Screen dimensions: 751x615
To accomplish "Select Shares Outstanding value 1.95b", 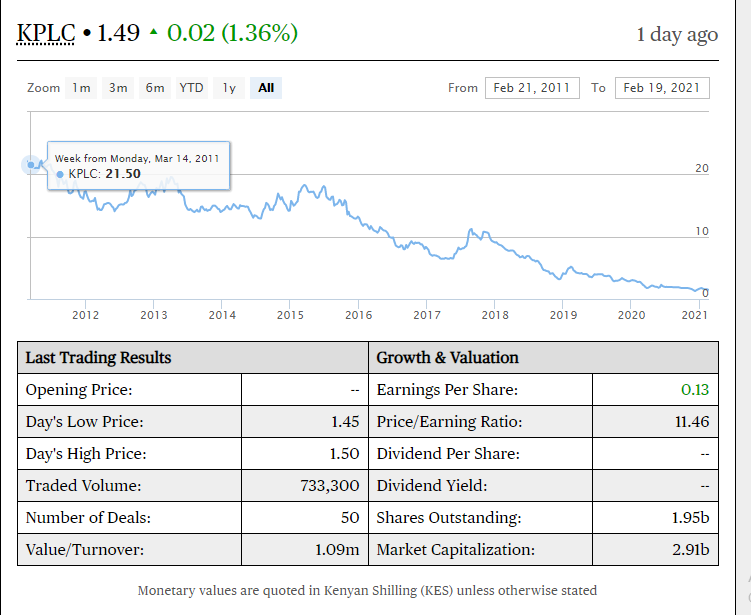I will (x=690, y=518).
